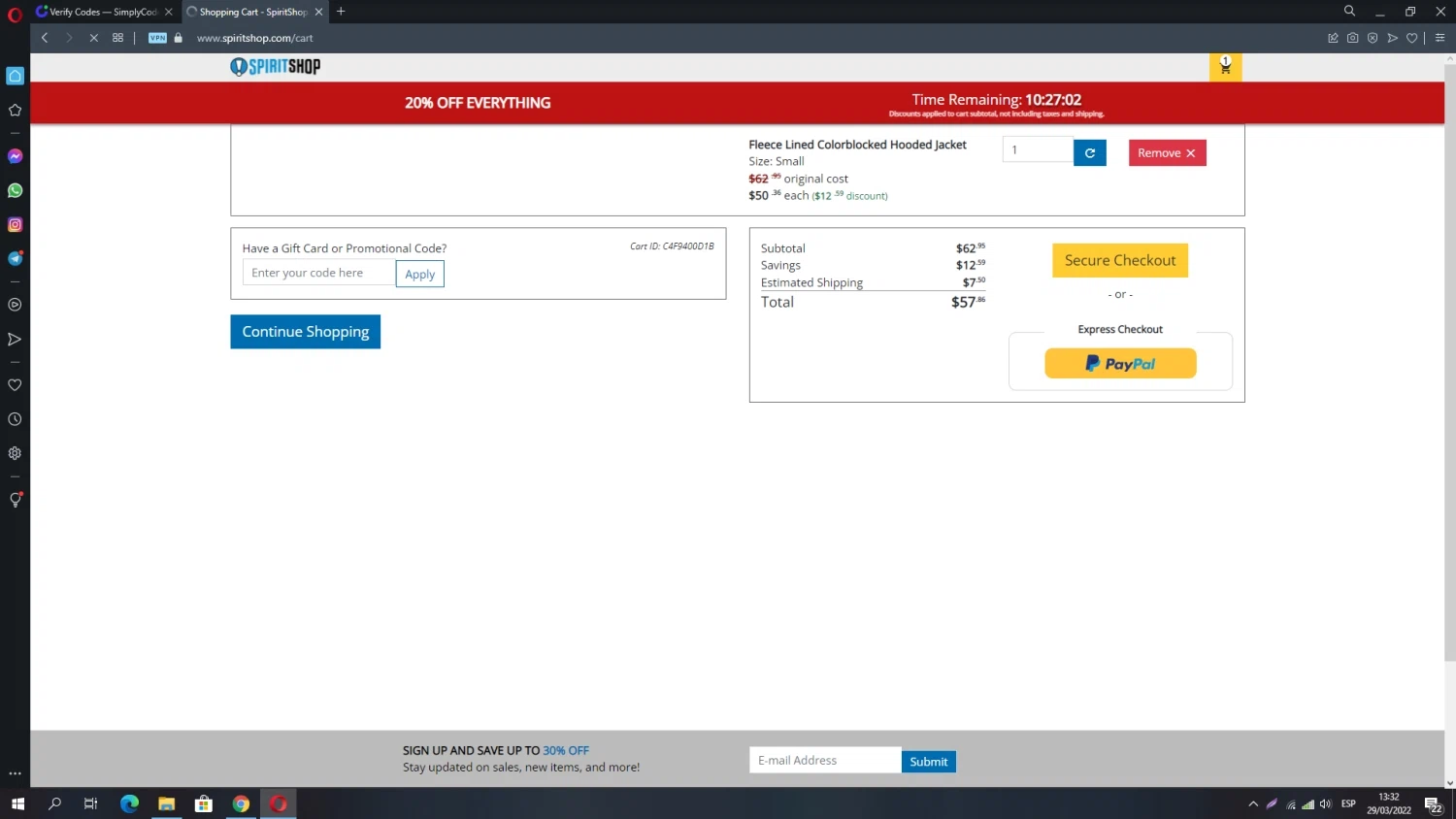
Task: Focus the promo code field
Action: click(x=318, y=273)
